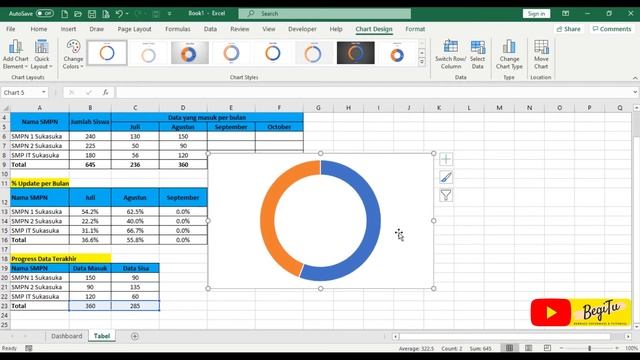Image resolution: width=640 pixels, height=360 pixels.
Task: Click Ribbon Display Options icon
Action: click(x=565, y=13)
